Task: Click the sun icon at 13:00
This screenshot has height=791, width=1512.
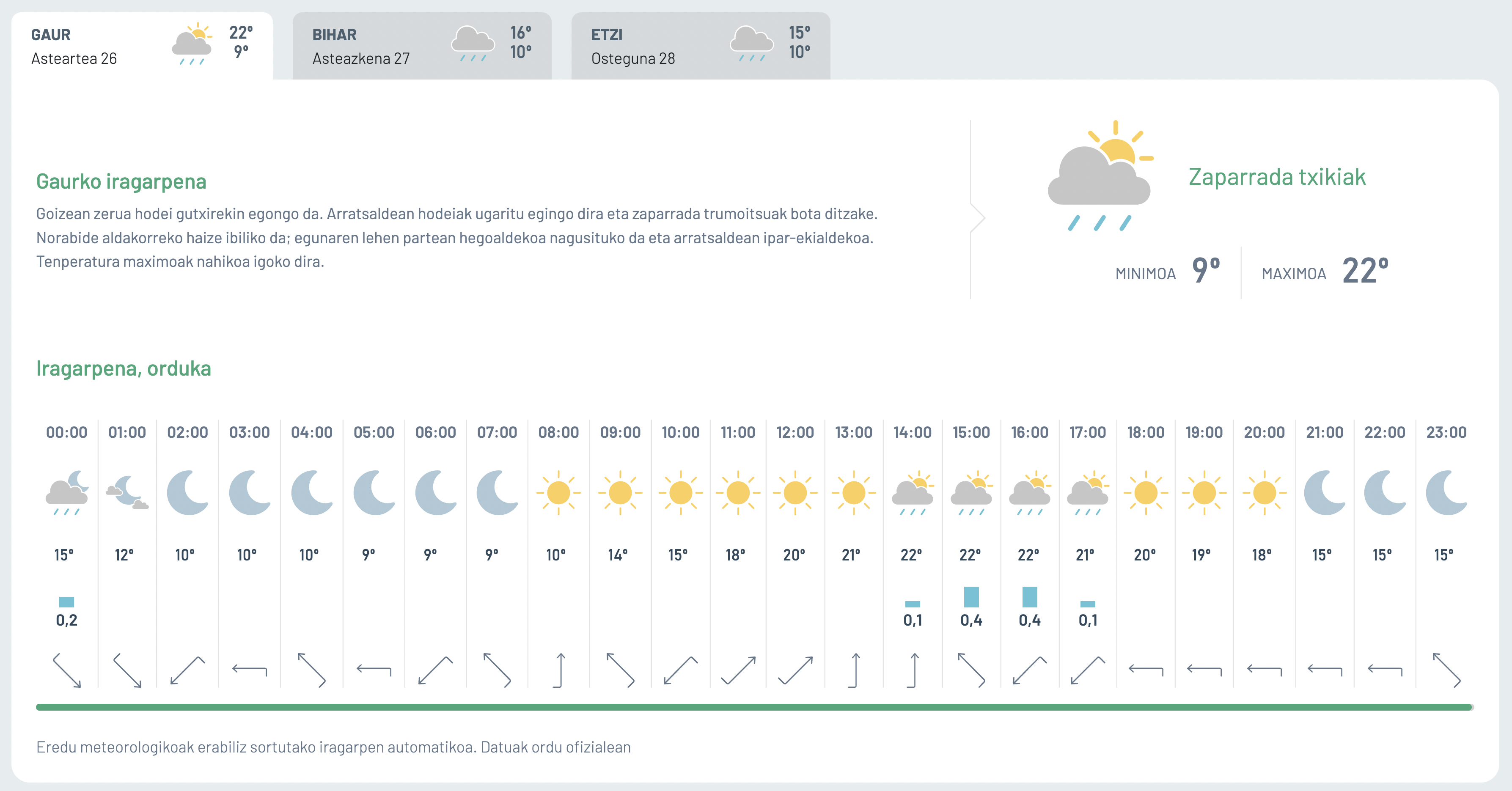Action: 854,493
